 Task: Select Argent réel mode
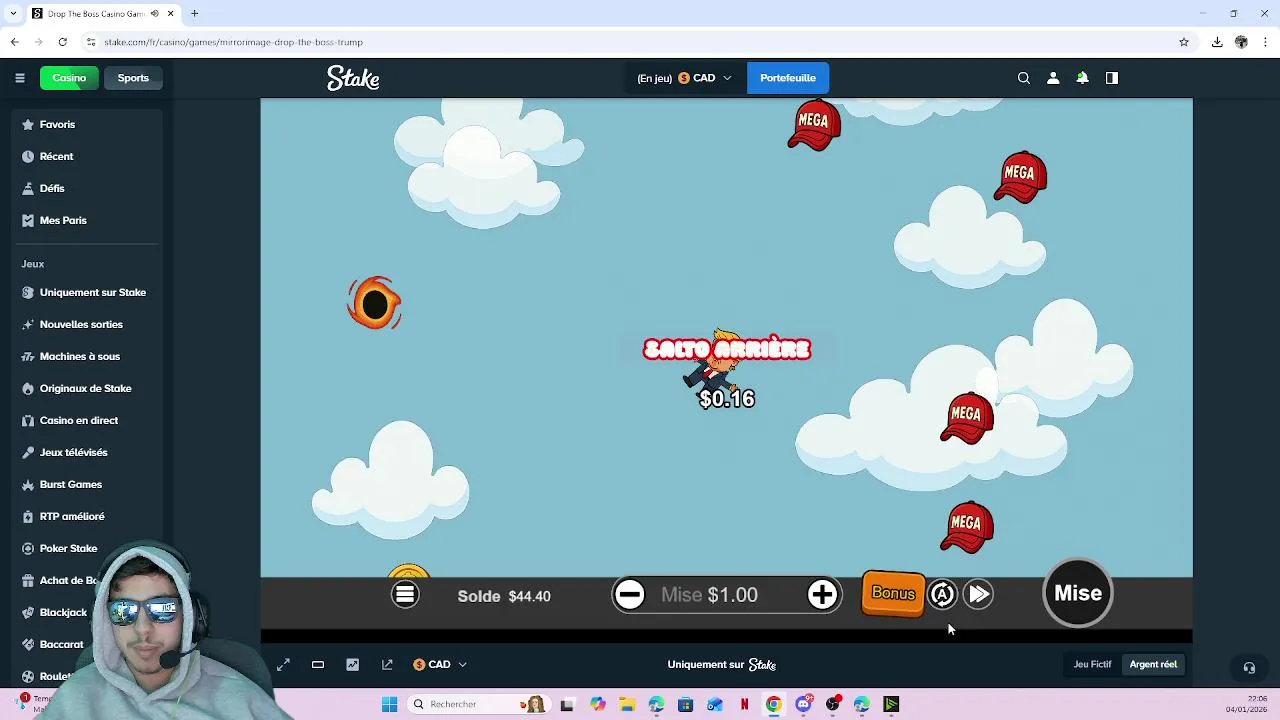[1153, 665]
